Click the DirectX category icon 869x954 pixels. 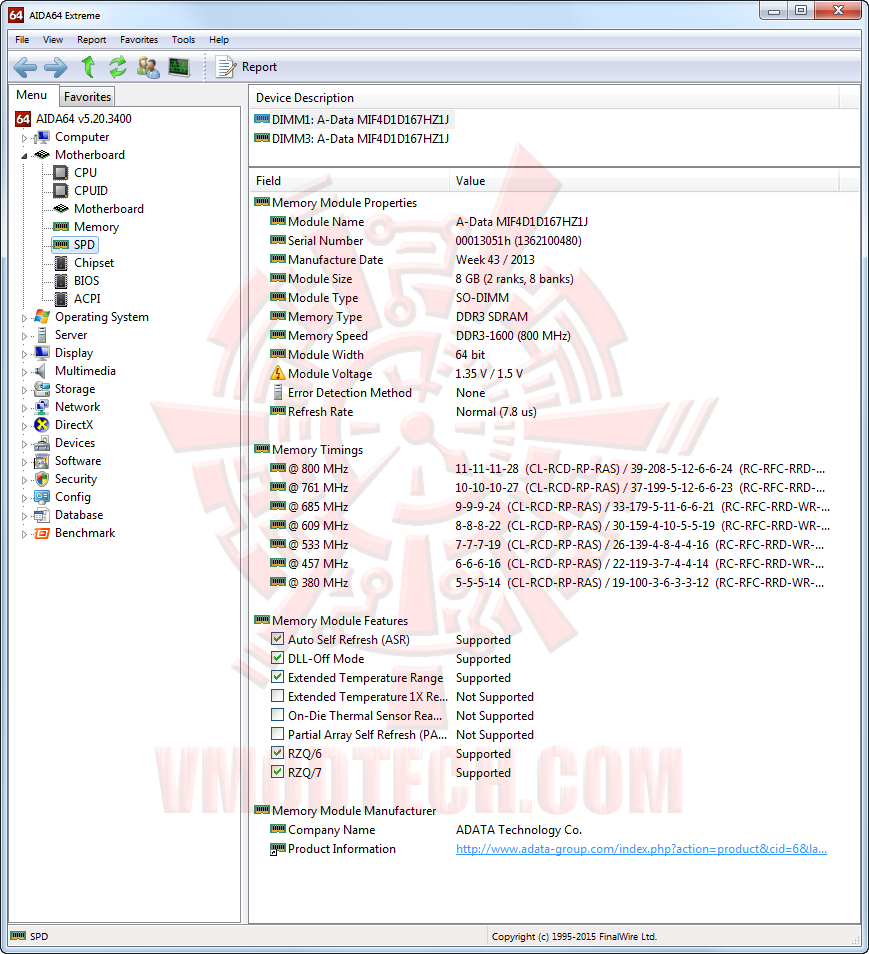point(42,425)
